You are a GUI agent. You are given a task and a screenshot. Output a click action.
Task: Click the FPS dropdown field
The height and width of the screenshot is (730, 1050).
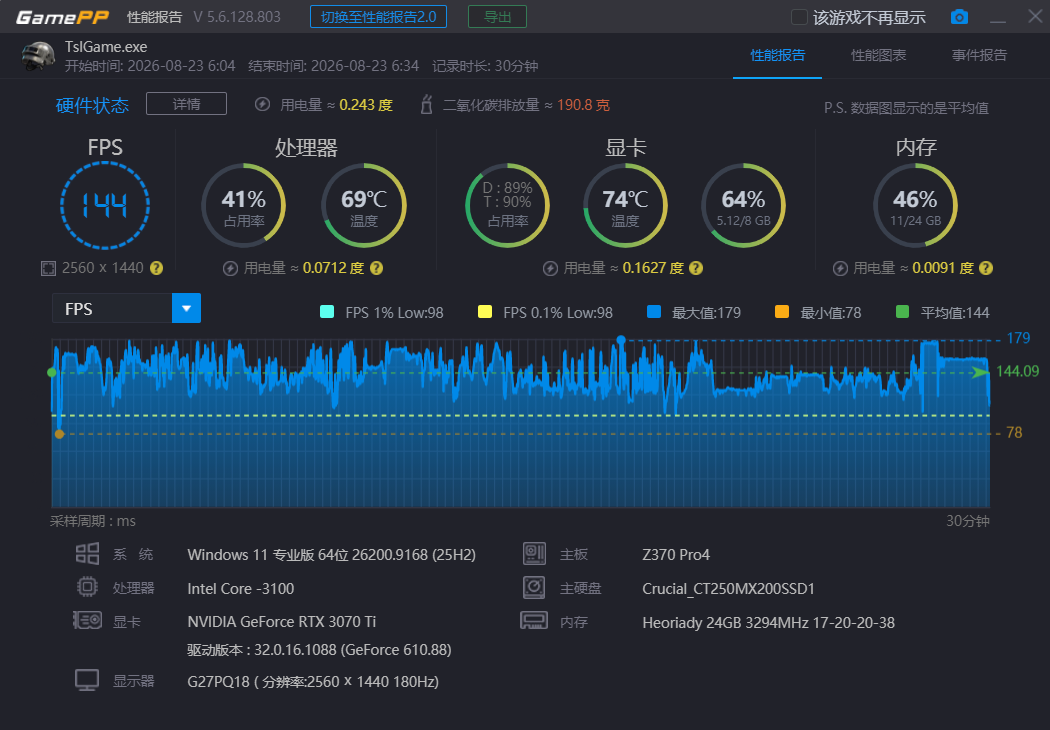coord(127,308)
